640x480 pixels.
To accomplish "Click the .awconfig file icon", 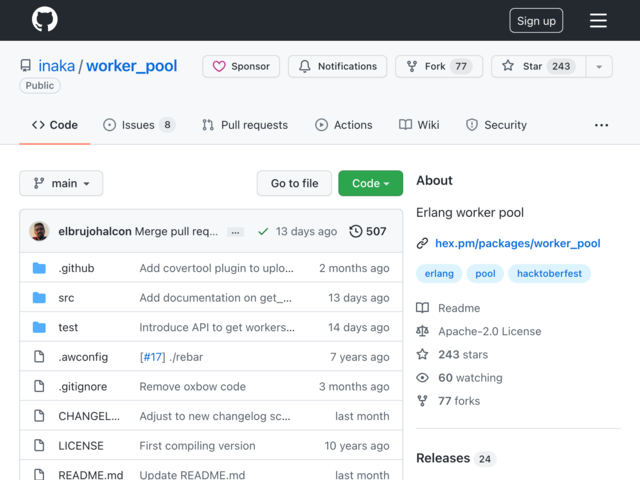I will point(39,357).
